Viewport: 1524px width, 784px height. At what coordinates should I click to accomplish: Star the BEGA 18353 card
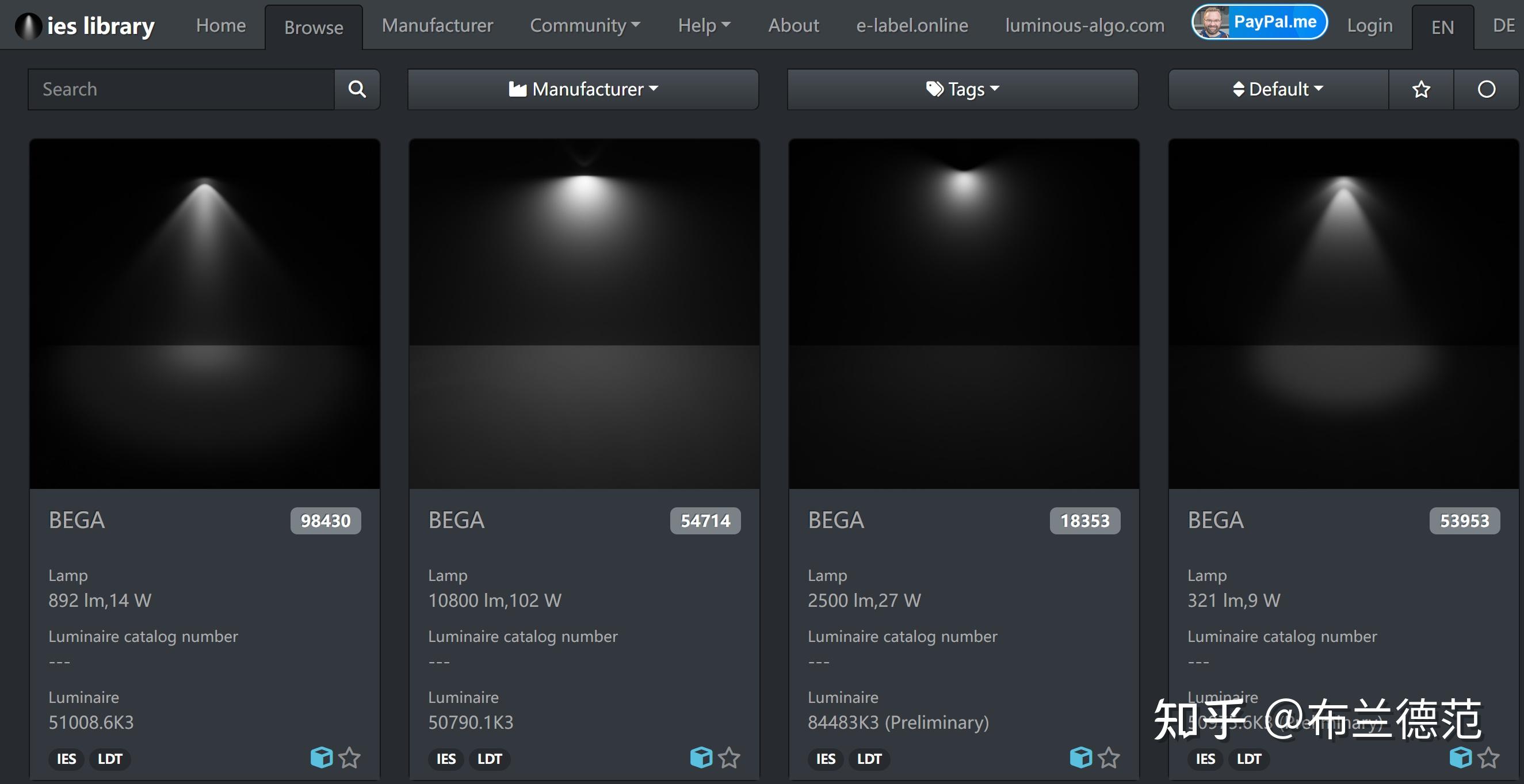click(1109, 758)
